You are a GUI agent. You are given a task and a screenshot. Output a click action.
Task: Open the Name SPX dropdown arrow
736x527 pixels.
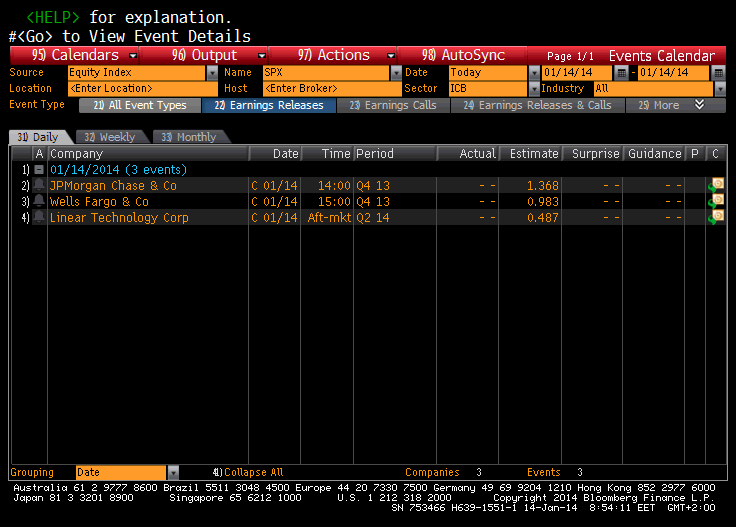[396, 73]
